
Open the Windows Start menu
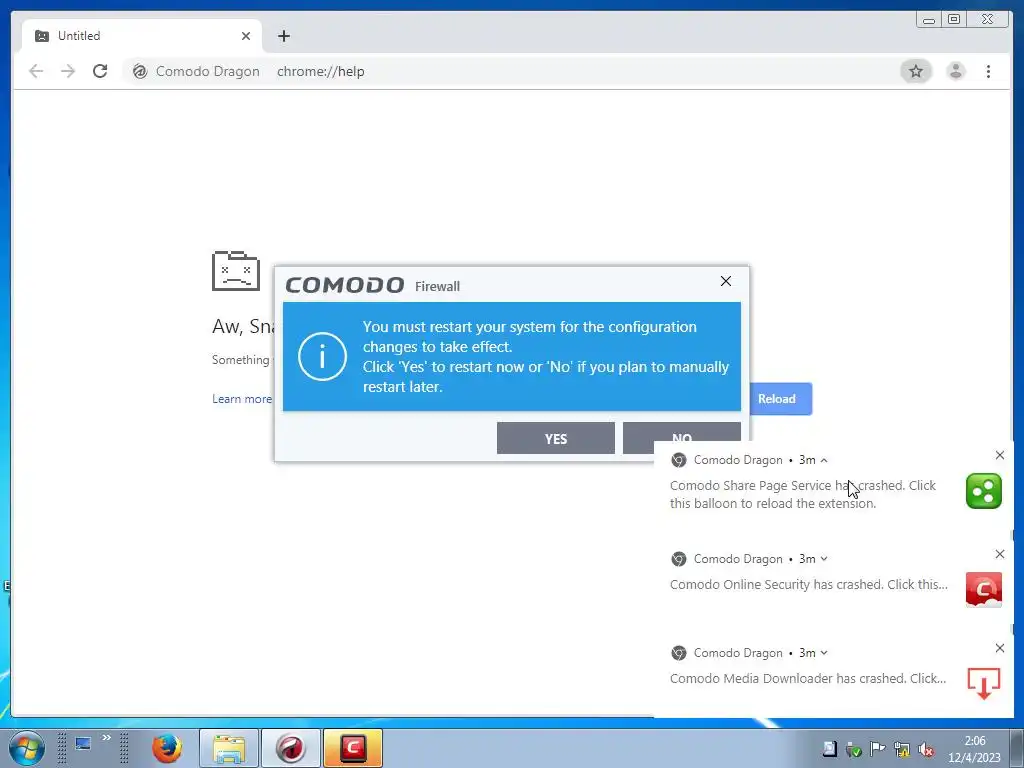pos(27,748)
